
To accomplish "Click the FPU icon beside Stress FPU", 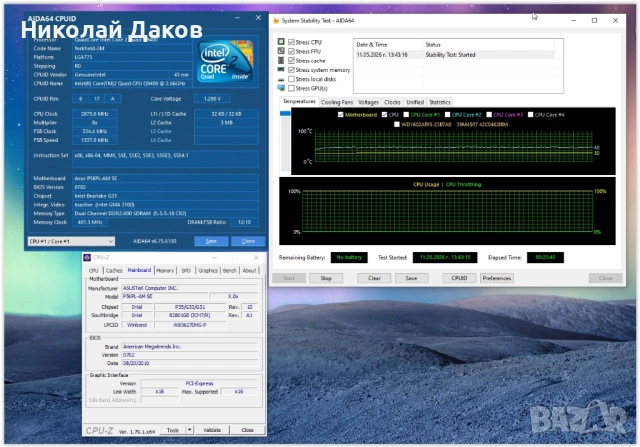I will tap(281, 51).
